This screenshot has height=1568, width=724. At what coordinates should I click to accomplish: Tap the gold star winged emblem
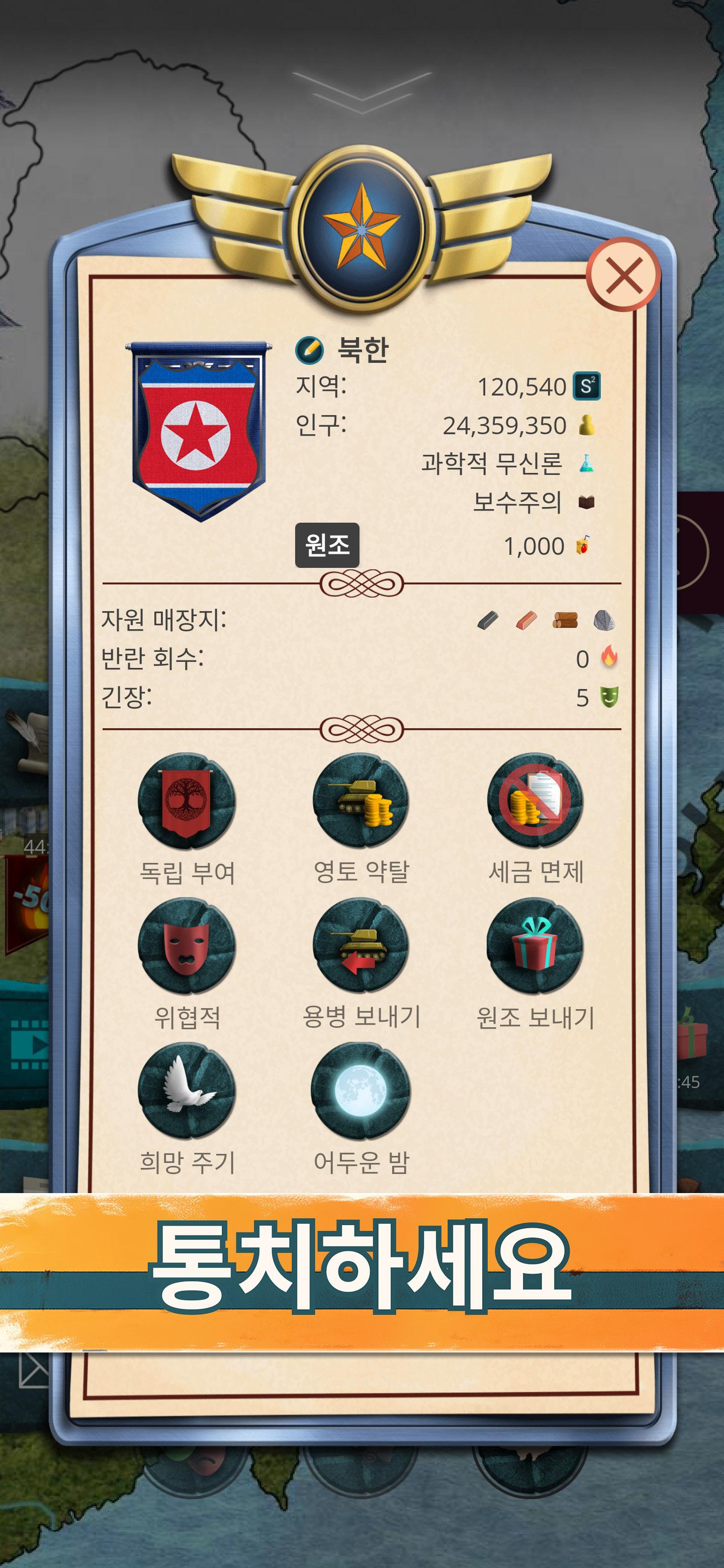361,228
